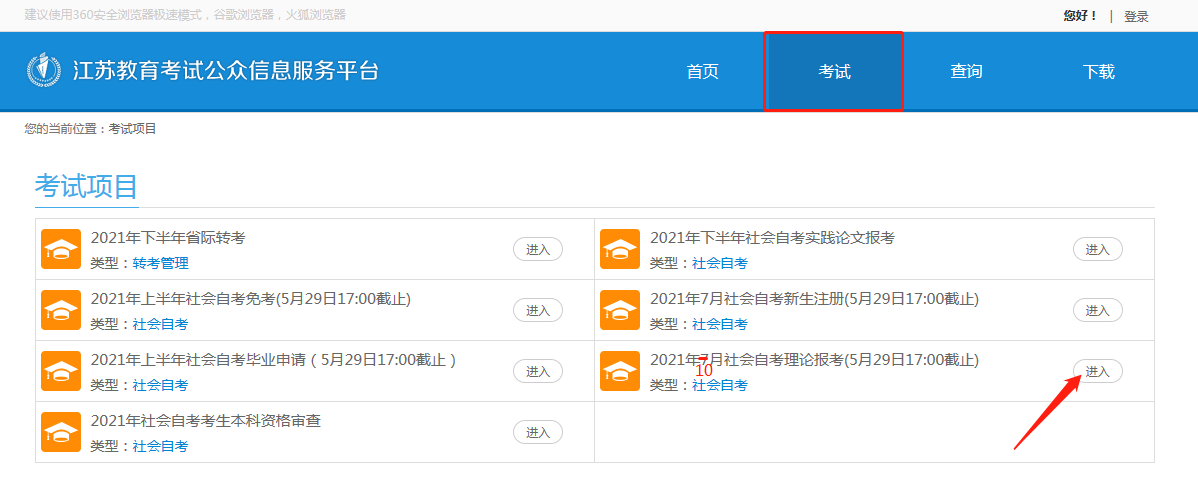Open 社会自考 type link under 毕业申请

click(x=160, y=386)
